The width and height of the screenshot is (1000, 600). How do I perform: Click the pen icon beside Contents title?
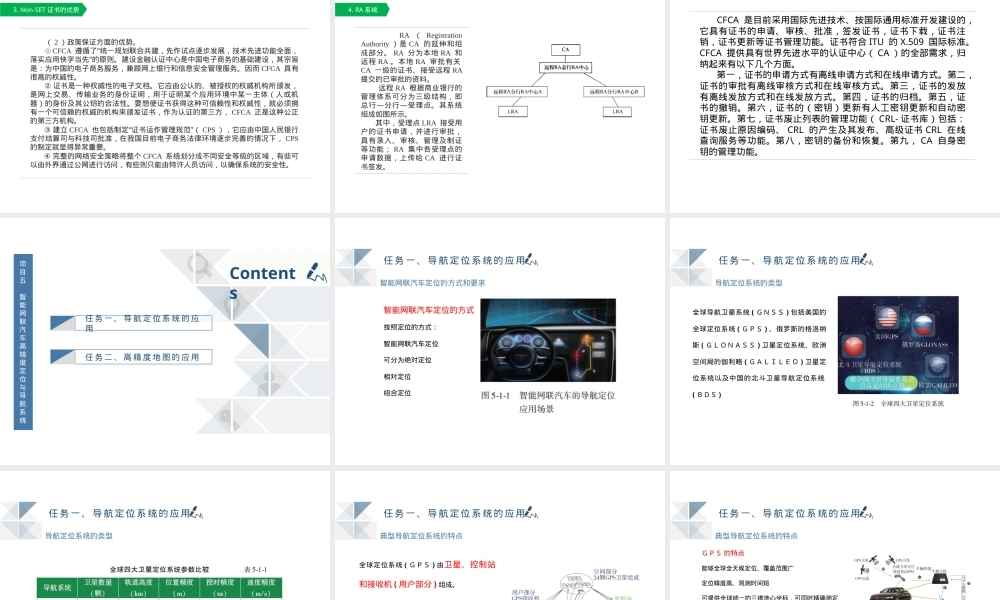(x=316, y=272)
